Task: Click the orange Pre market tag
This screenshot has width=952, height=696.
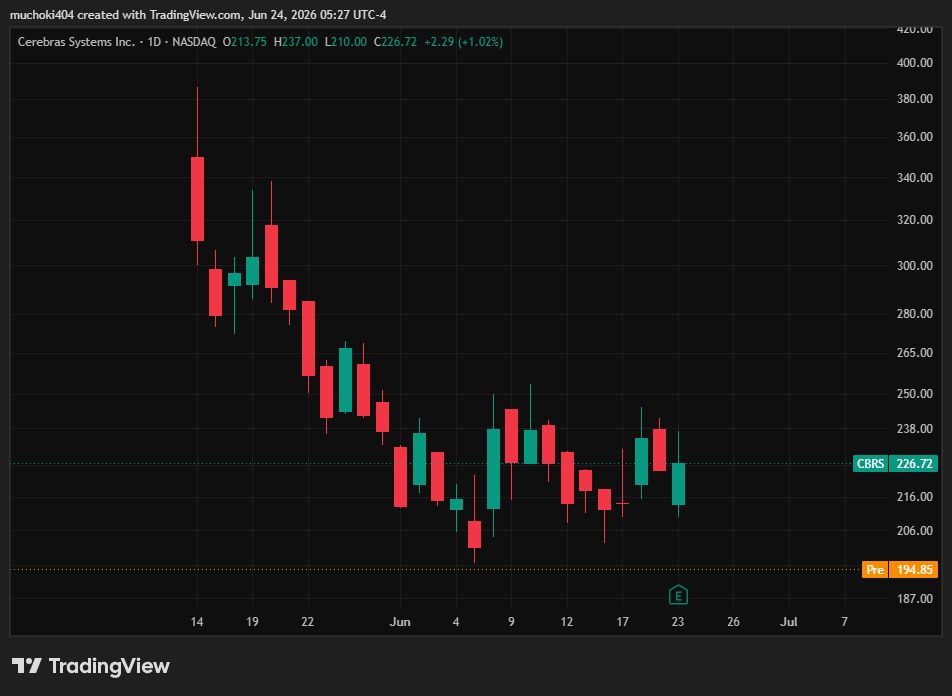Action: click(875, 570)
